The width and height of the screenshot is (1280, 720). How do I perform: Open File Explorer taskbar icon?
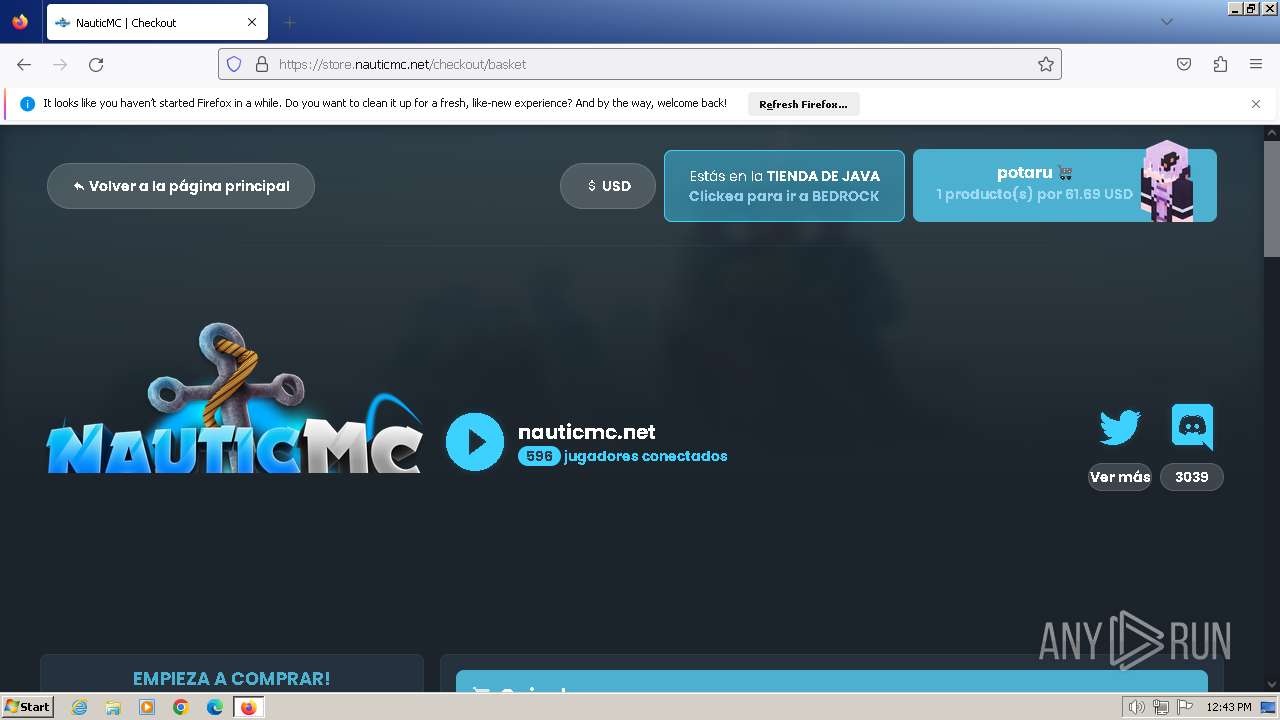point(113,707)
